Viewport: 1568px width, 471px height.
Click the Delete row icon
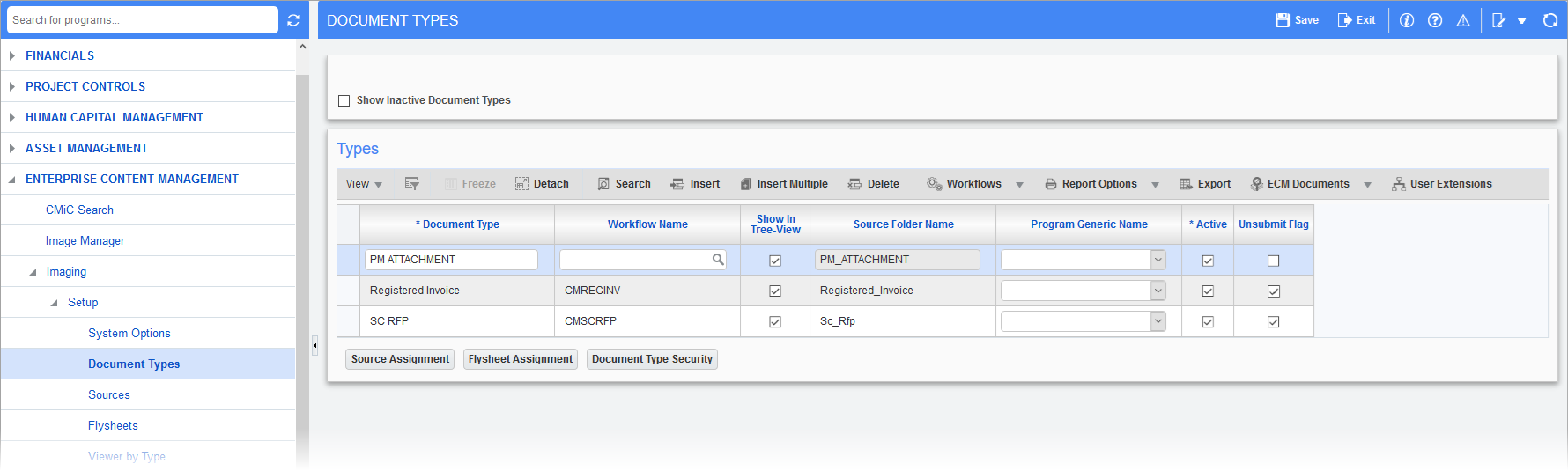click(x=854, y=184)
